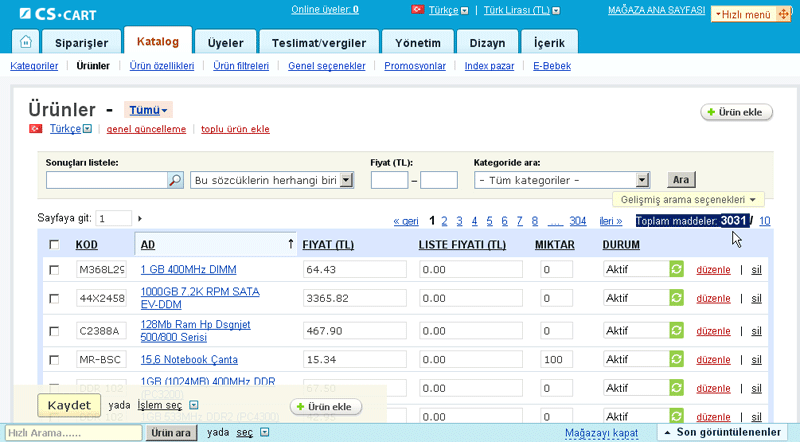The width and height of the screenshot is (800, 442).
Task: Click the Mağazayı kapat link
Action: (602, 433)
